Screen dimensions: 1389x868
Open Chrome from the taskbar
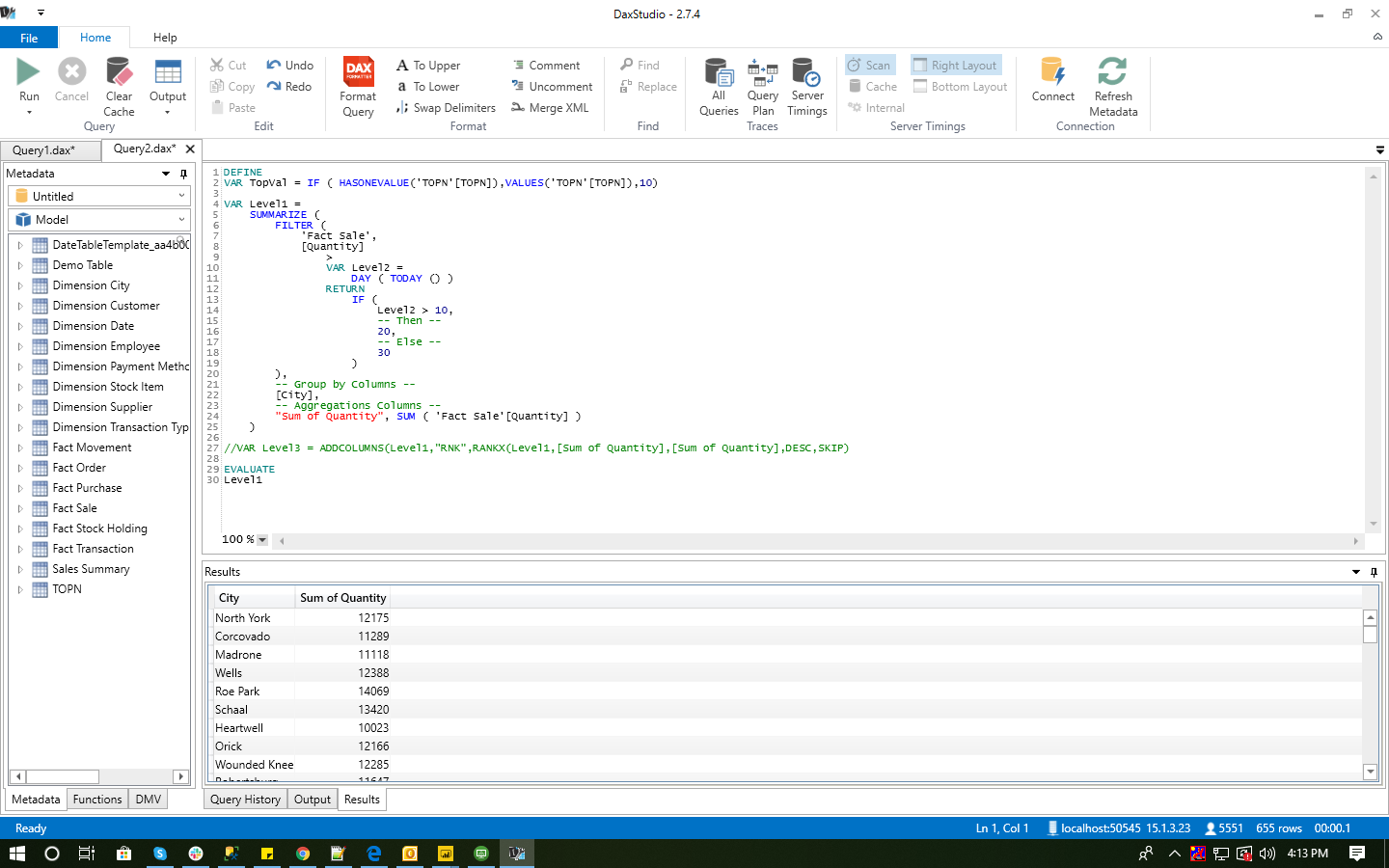[x=303, y=854]
